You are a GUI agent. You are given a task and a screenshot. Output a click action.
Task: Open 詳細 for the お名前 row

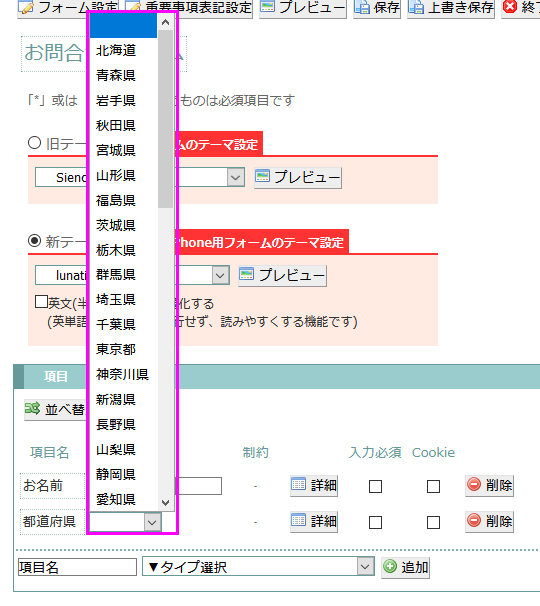click(x=314, y=485)
